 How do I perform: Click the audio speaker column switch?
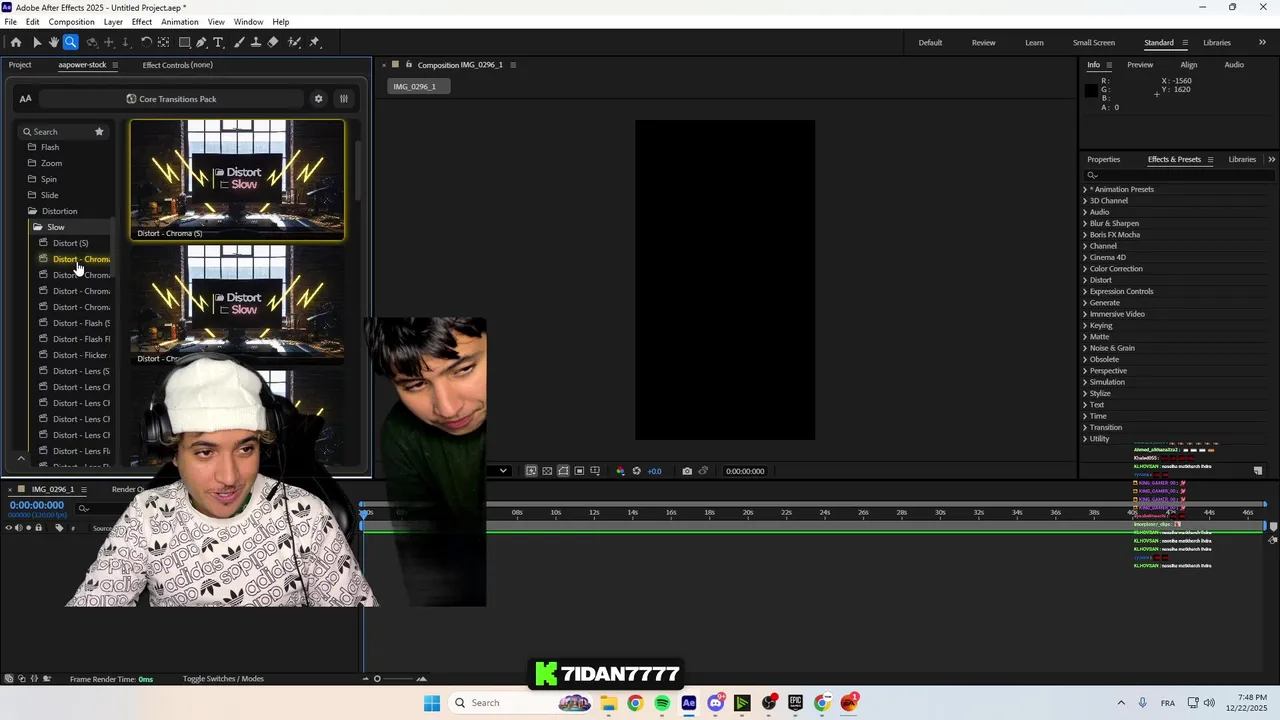[18, 528]
